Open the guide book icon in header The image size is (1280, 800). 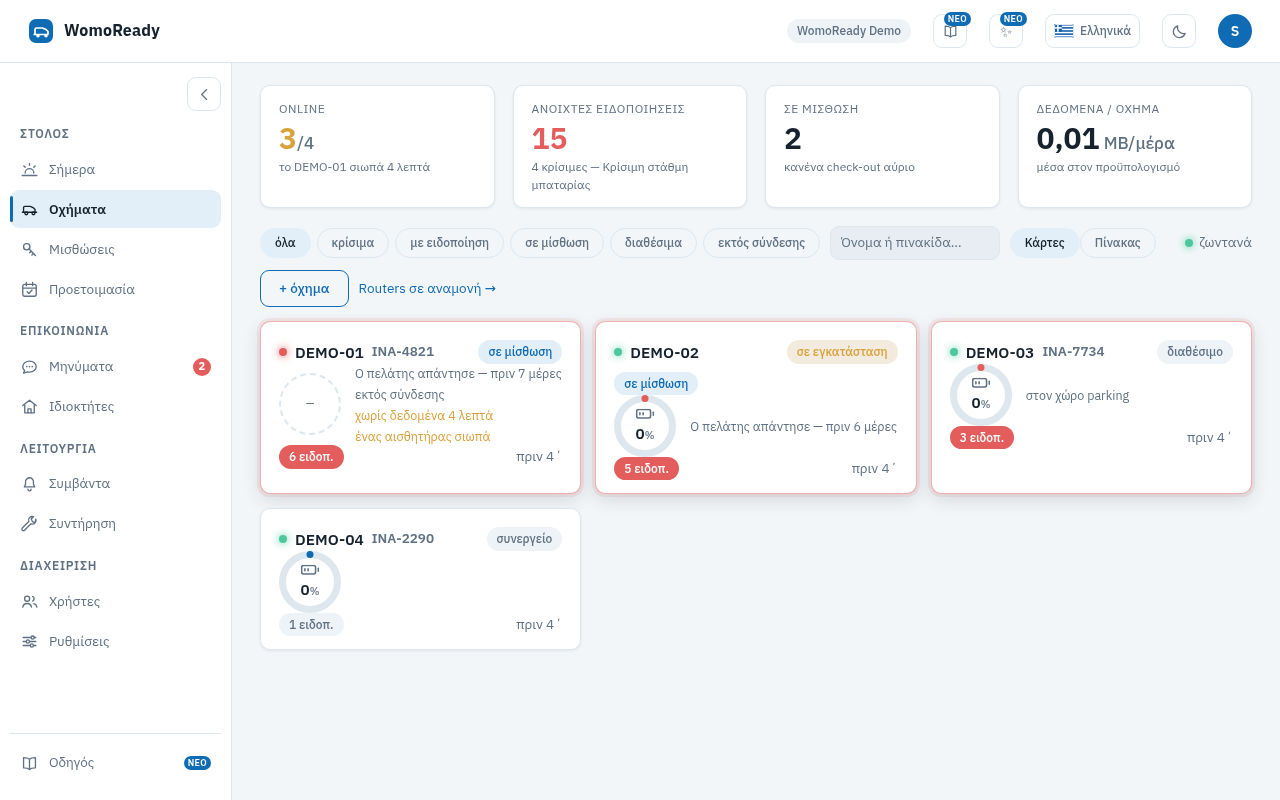tap(950, 31)
